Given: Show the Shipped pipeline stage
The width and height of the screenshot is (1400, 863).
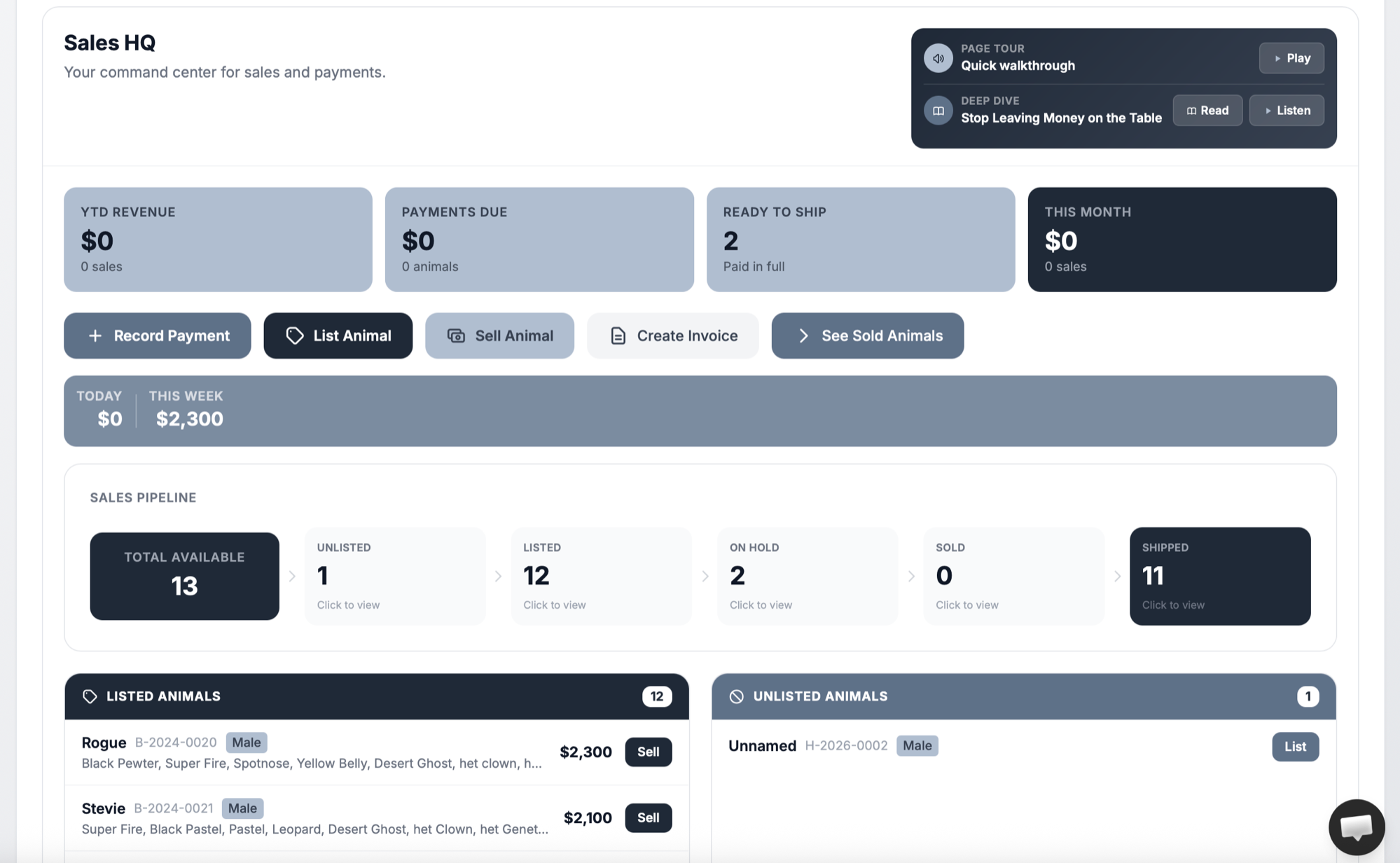Looking at the screenshot, I should coord(1219,576).
